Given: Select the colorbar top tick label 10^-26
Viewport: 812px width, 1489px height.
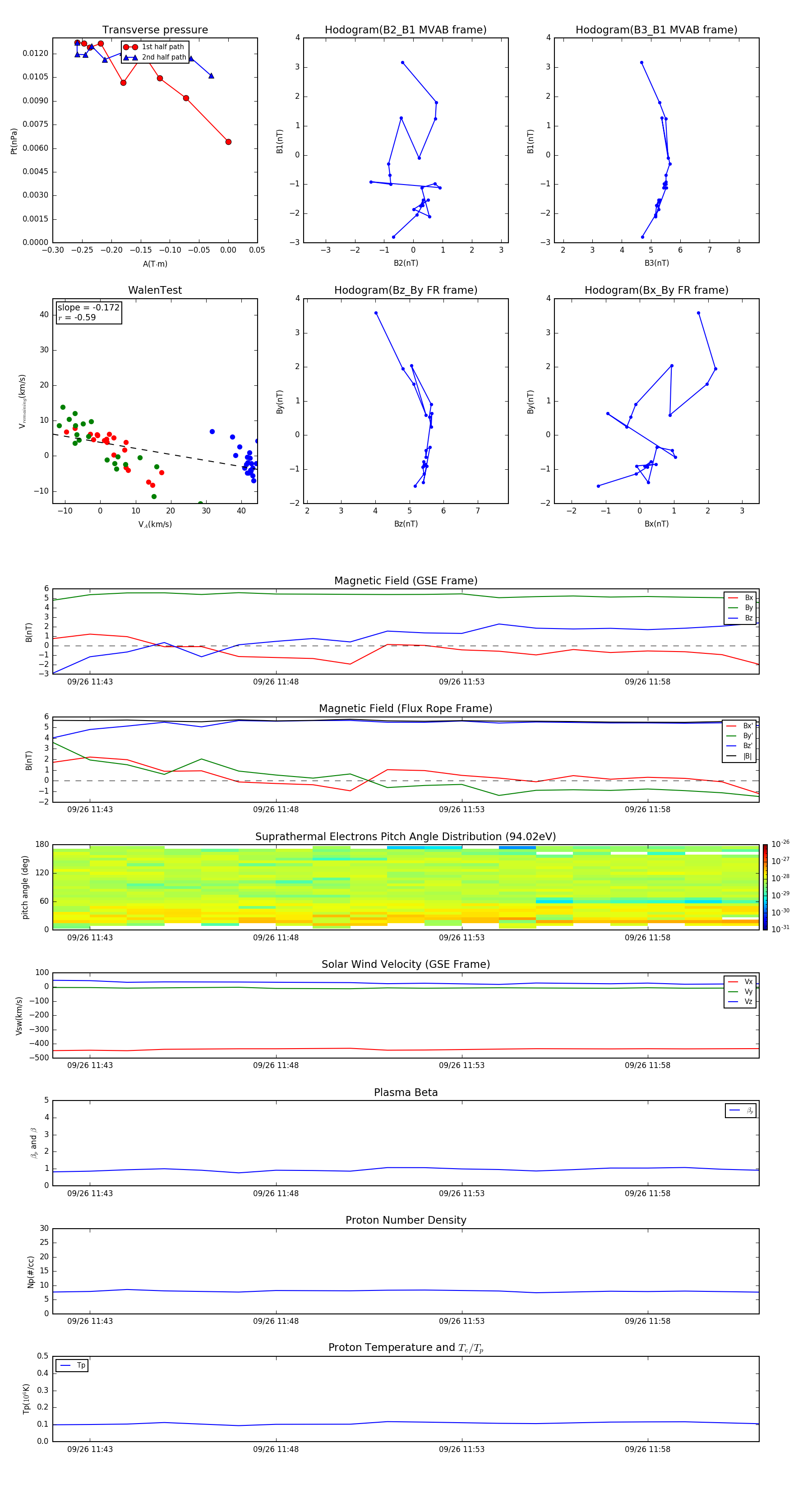Looking at the screenshot, I should [x=780, y=844].
